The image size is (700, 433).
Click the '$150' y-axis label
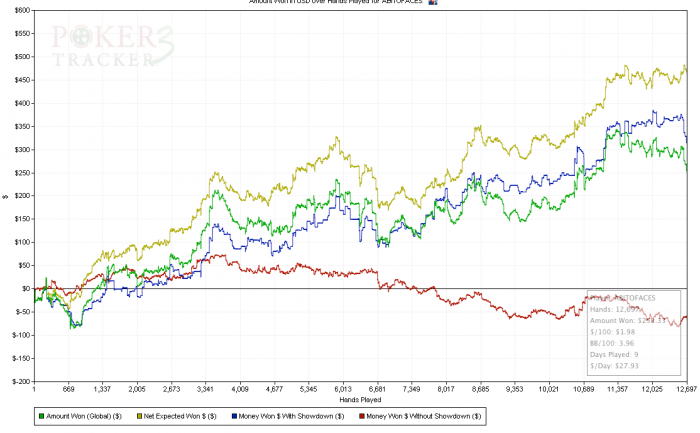(22, 219)
